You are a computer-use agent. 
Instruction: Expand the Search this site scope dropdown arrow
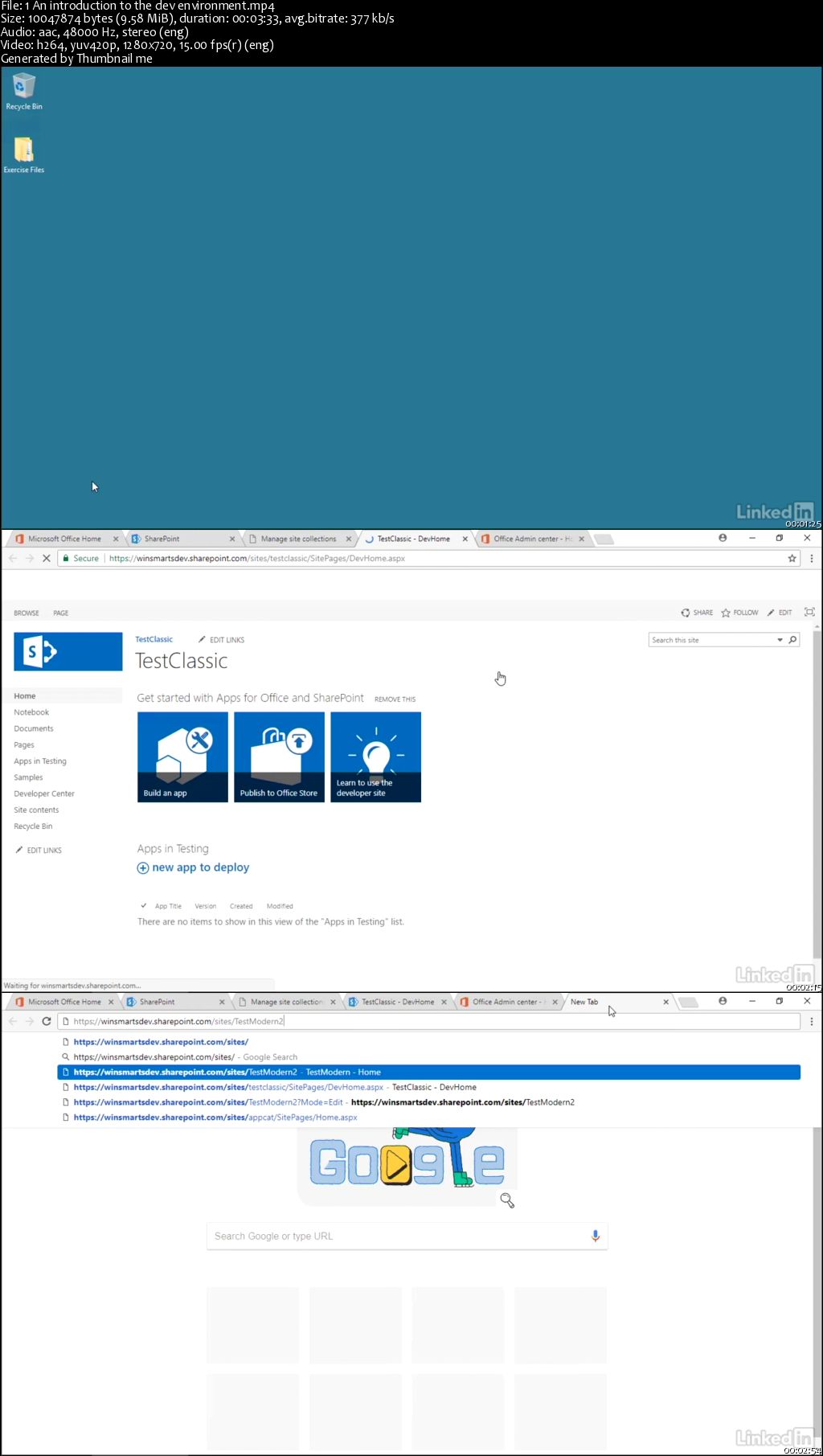[x=780, y=640]
